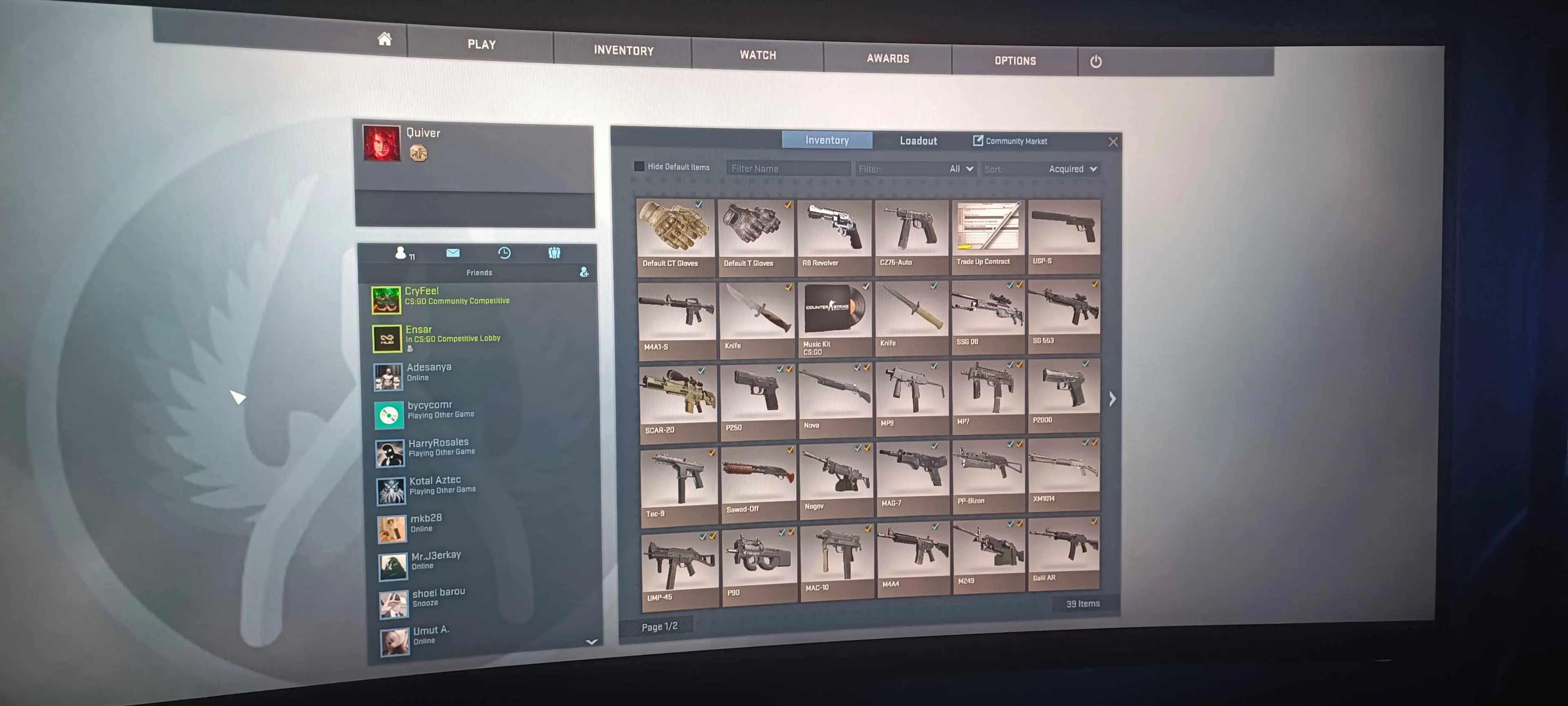1568x706 pixels.
Task: Toggle Hide Default Items checkbox
Action: pos(639,166)
